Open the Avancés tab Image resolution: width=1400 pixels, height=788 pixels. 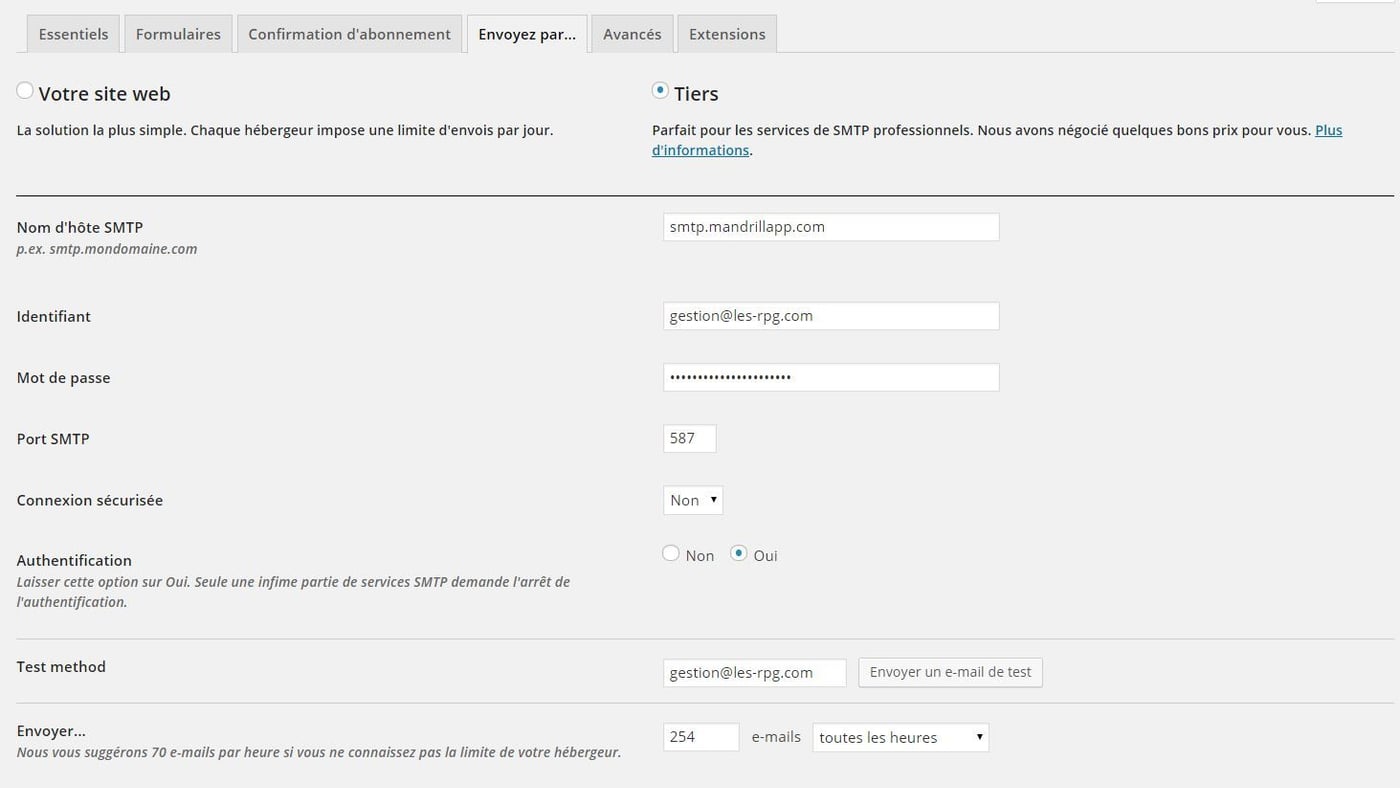[x=632, y=33]
